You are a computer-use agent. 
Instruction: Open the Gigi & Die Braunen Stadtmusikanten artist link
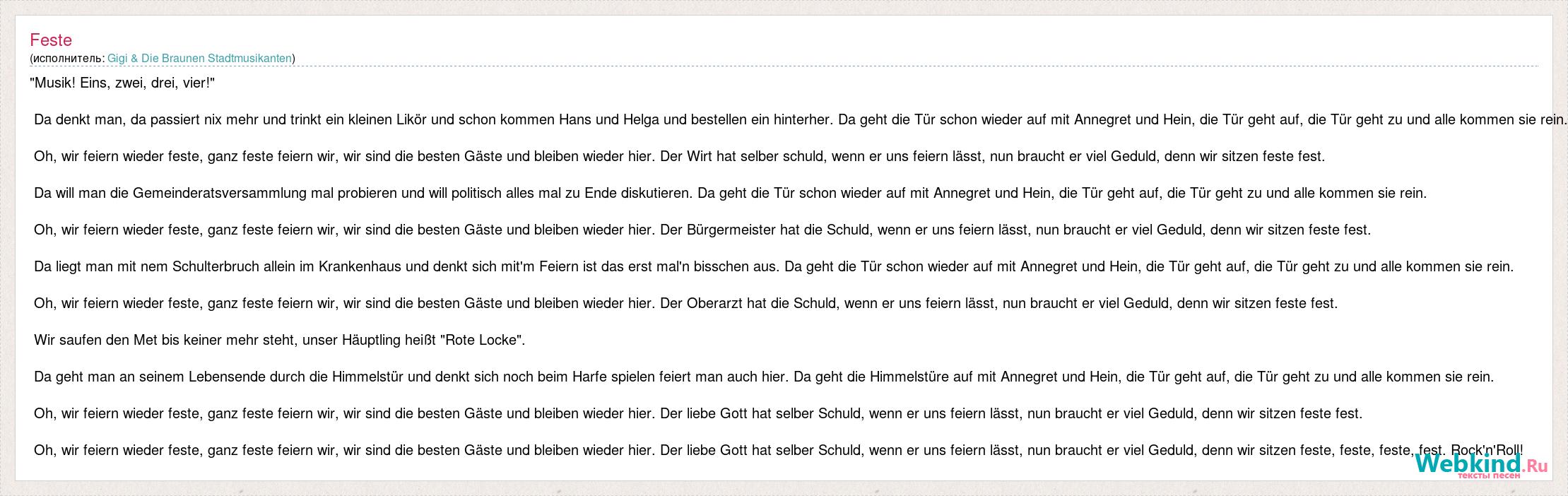pos(199,59)
